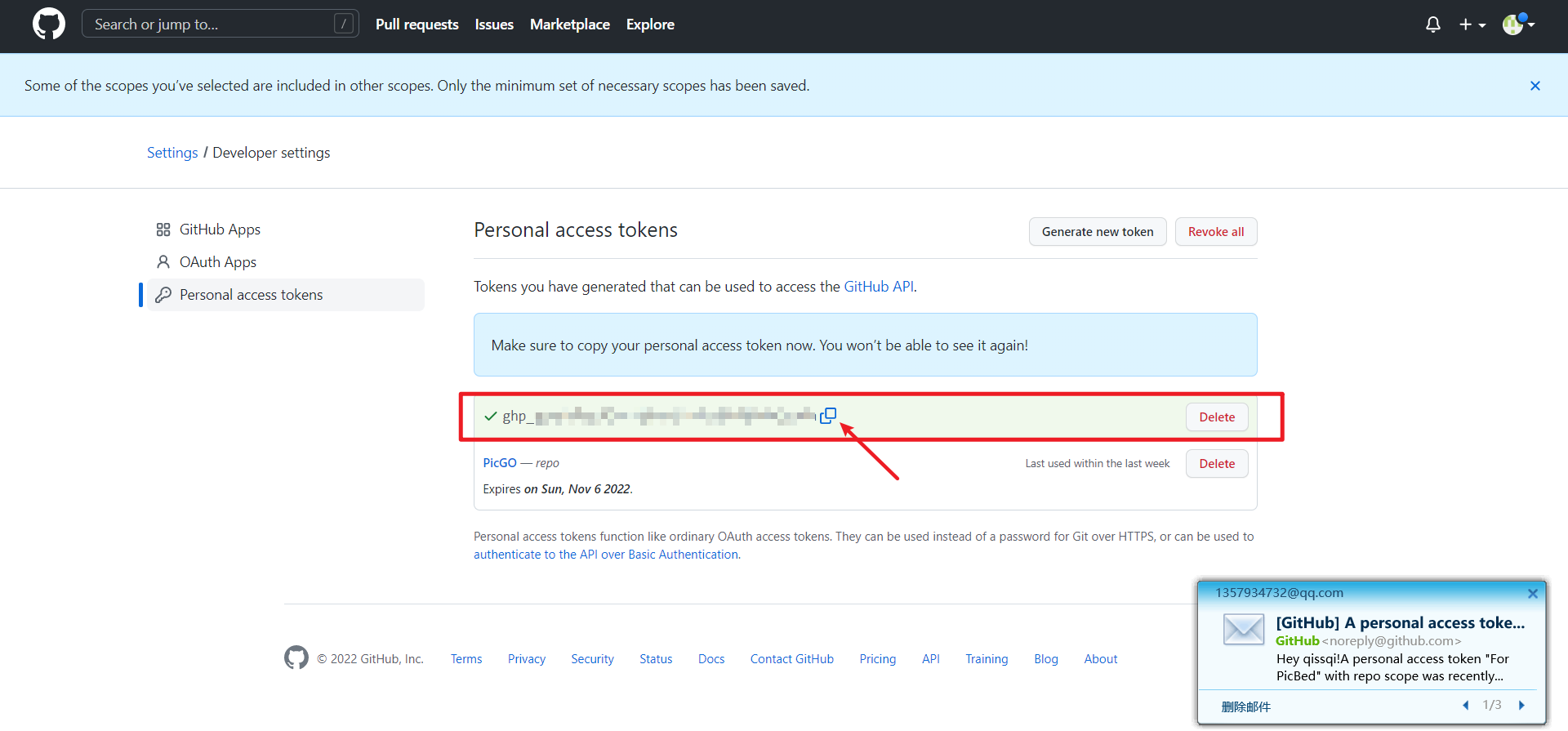
Task: Open Privacy footer link
Action: point(527,659)
